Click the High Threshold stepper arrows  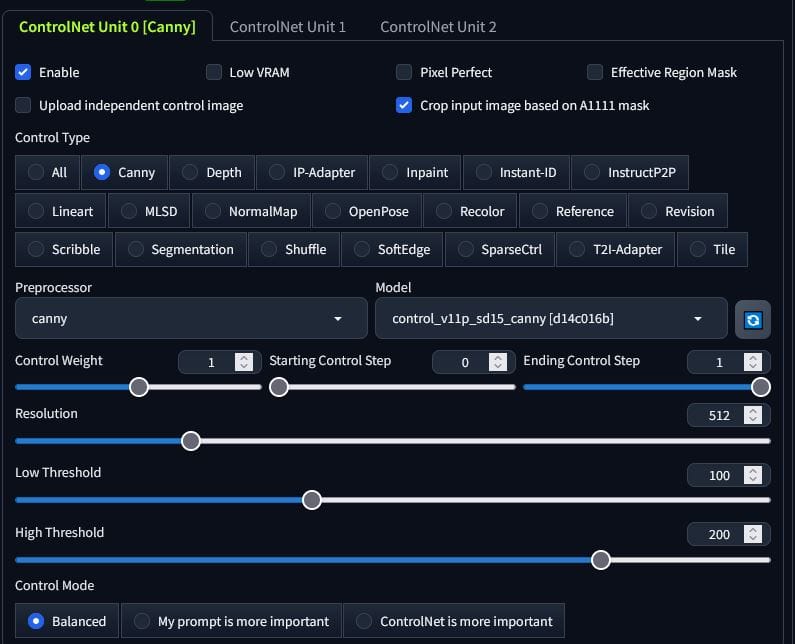(x=753, y=534)
